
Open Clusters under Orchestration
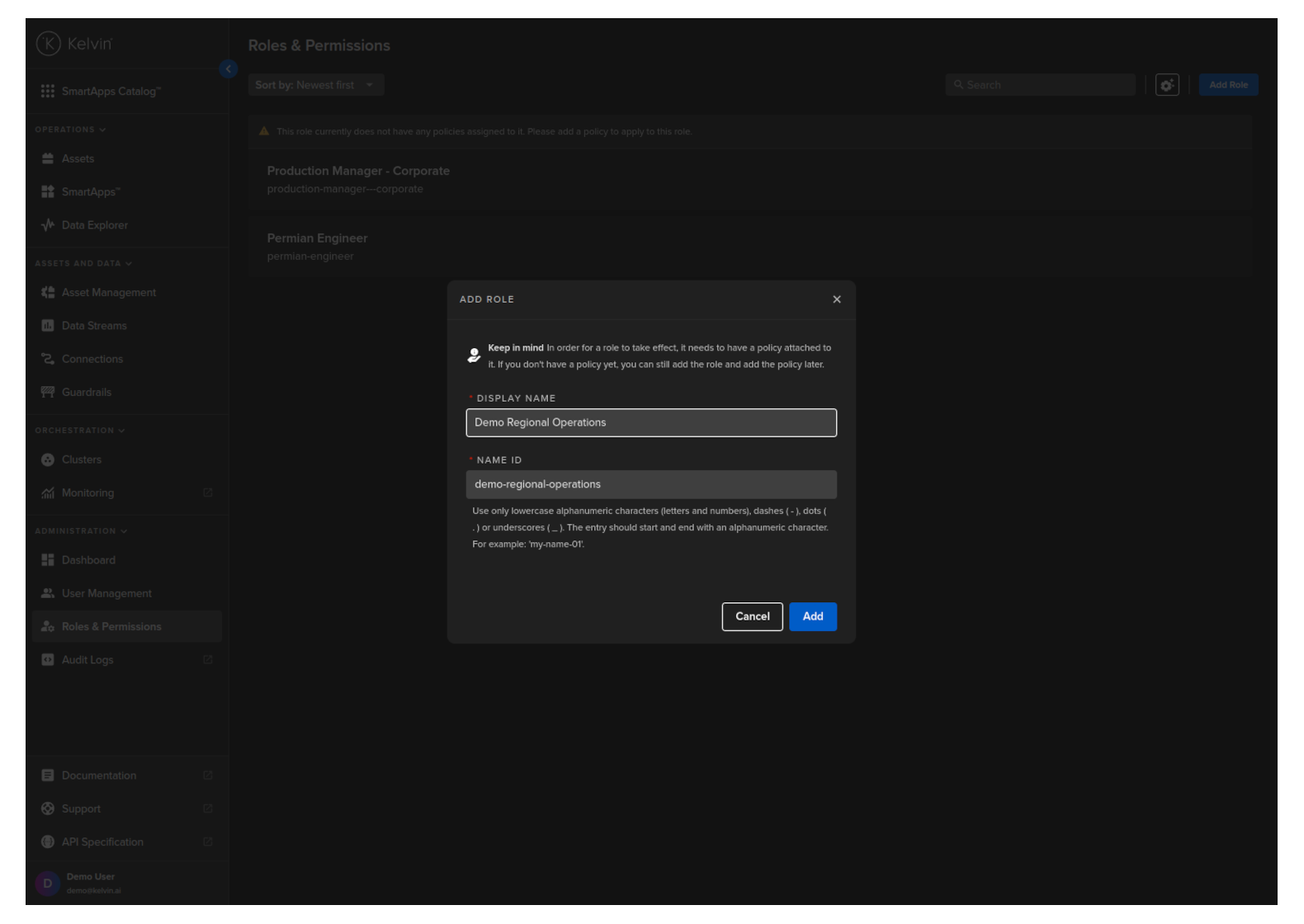[x=81, y=460]
